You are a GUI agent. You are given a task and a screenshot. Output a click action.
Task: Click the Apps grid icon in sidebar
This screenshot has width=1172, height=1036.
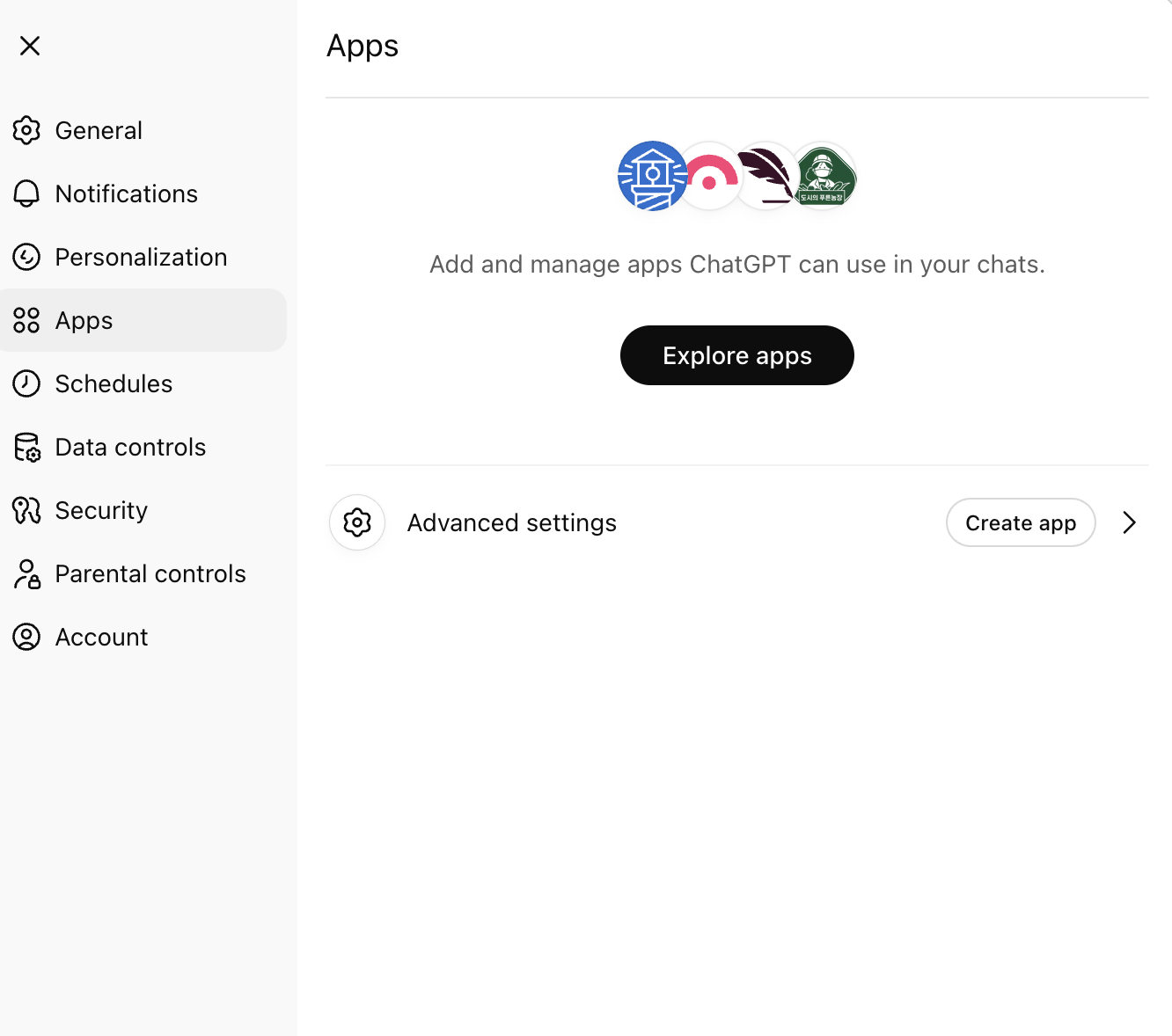26,320
